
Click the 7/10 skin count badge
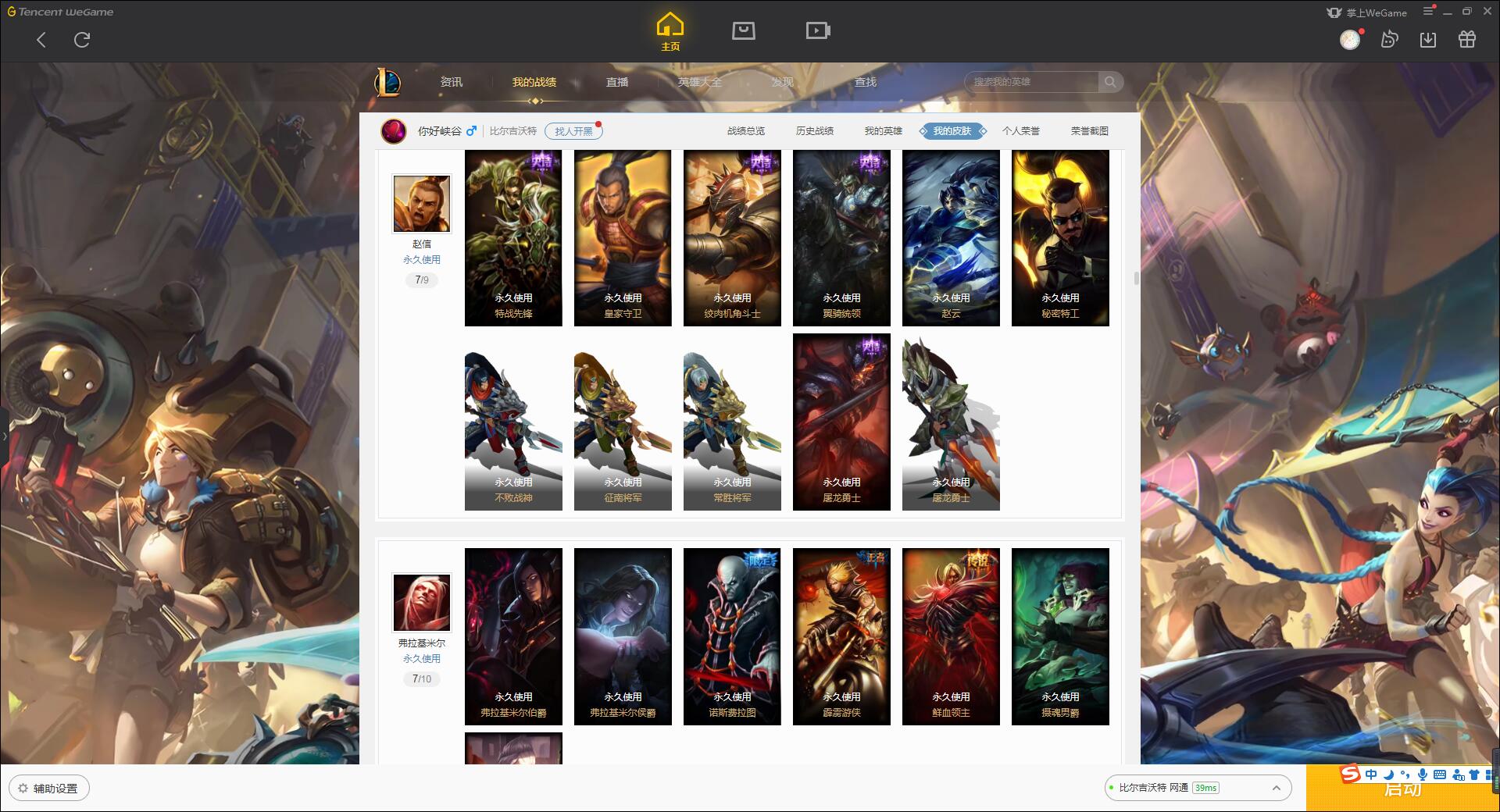pos(422,678)
